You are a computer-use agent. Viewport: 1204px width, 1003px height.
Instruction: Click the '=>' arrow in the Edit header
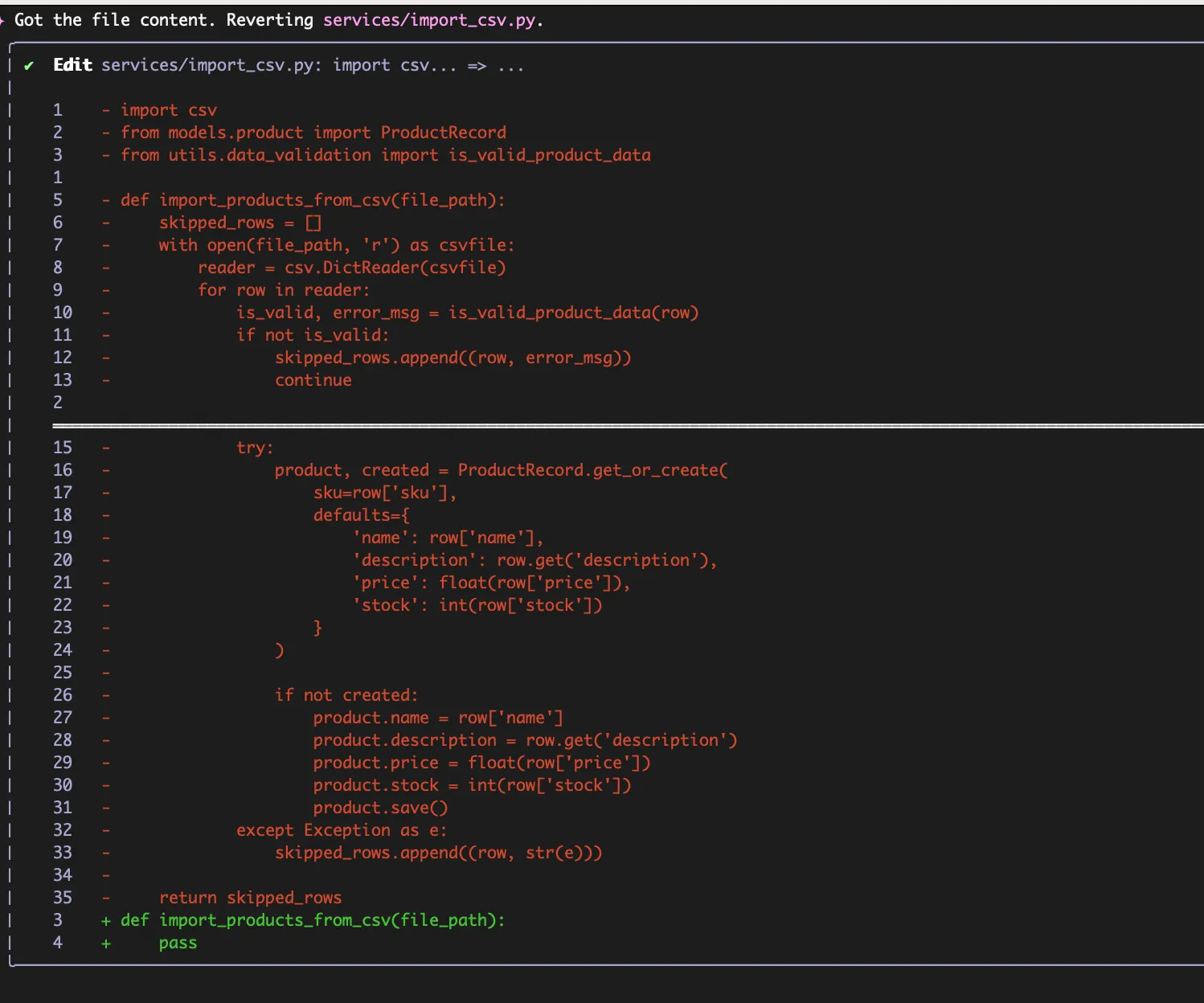477,66
